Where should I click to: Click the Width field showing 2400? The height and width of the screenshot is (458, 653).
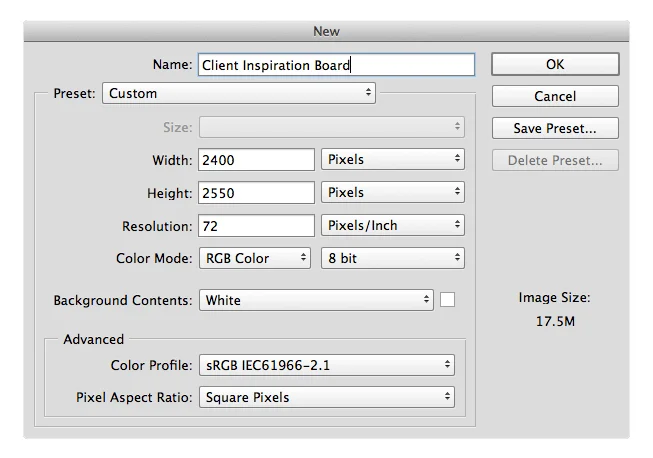point(256,160)
